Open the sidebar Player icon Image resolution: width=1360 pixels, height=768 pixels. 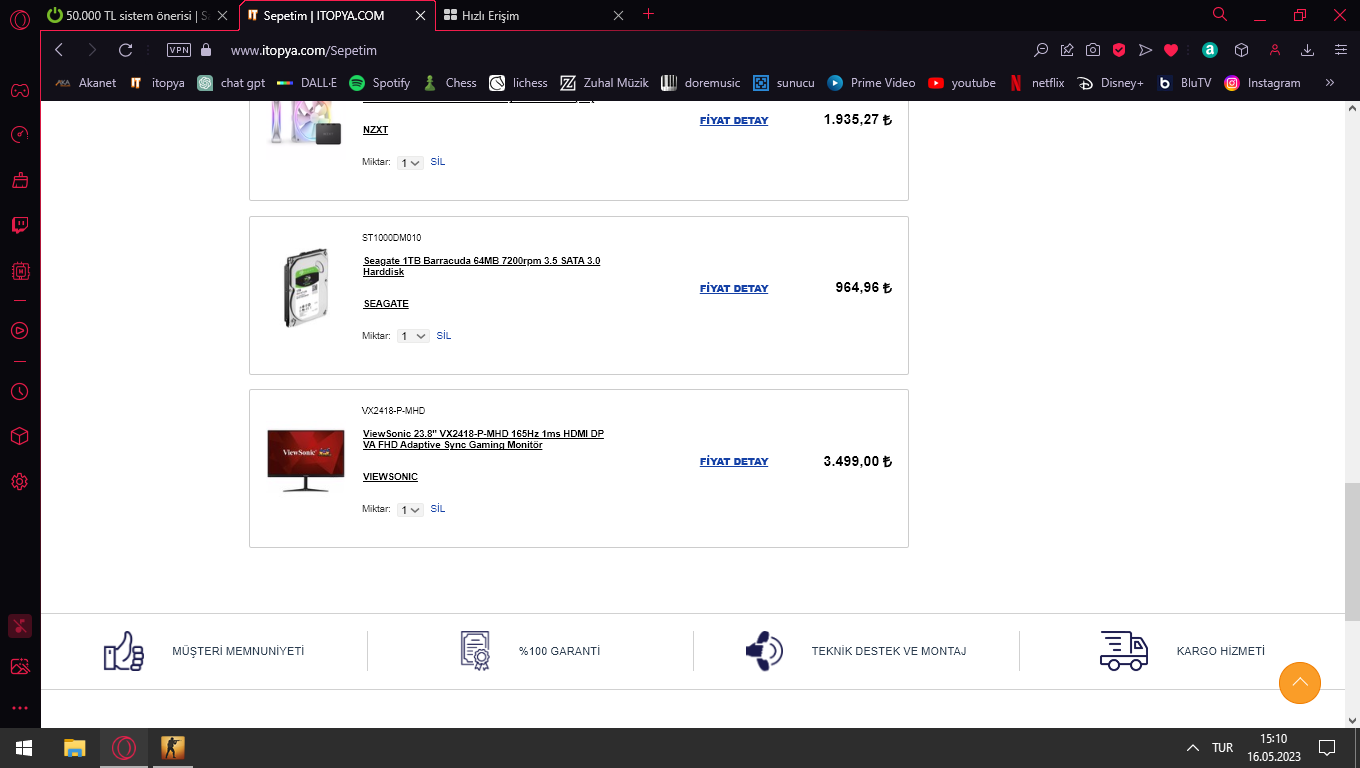pos(19,330)
